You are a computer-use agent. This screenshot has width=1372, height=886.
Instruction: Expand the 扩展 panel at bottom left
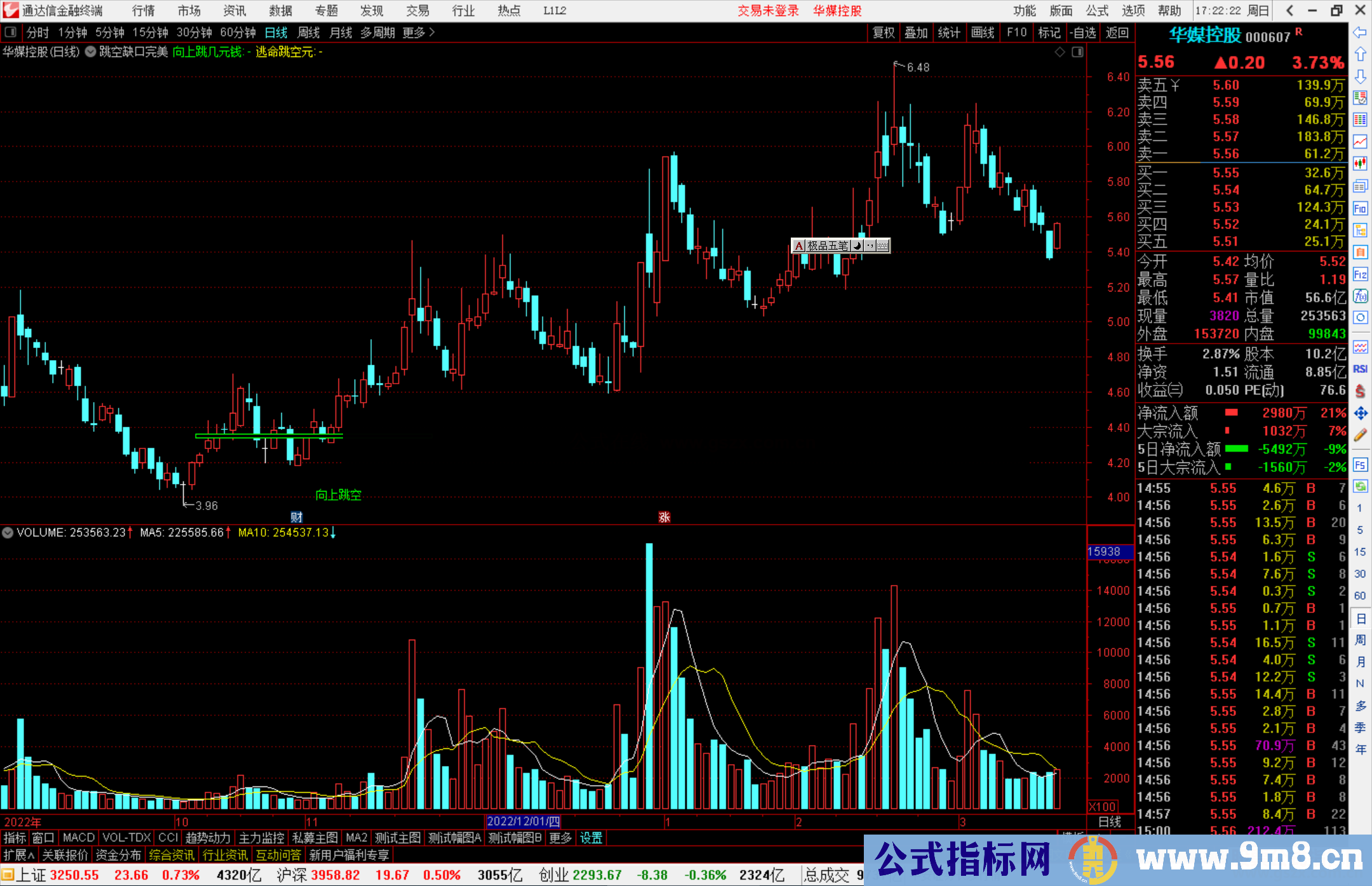[x=19, y=855]
